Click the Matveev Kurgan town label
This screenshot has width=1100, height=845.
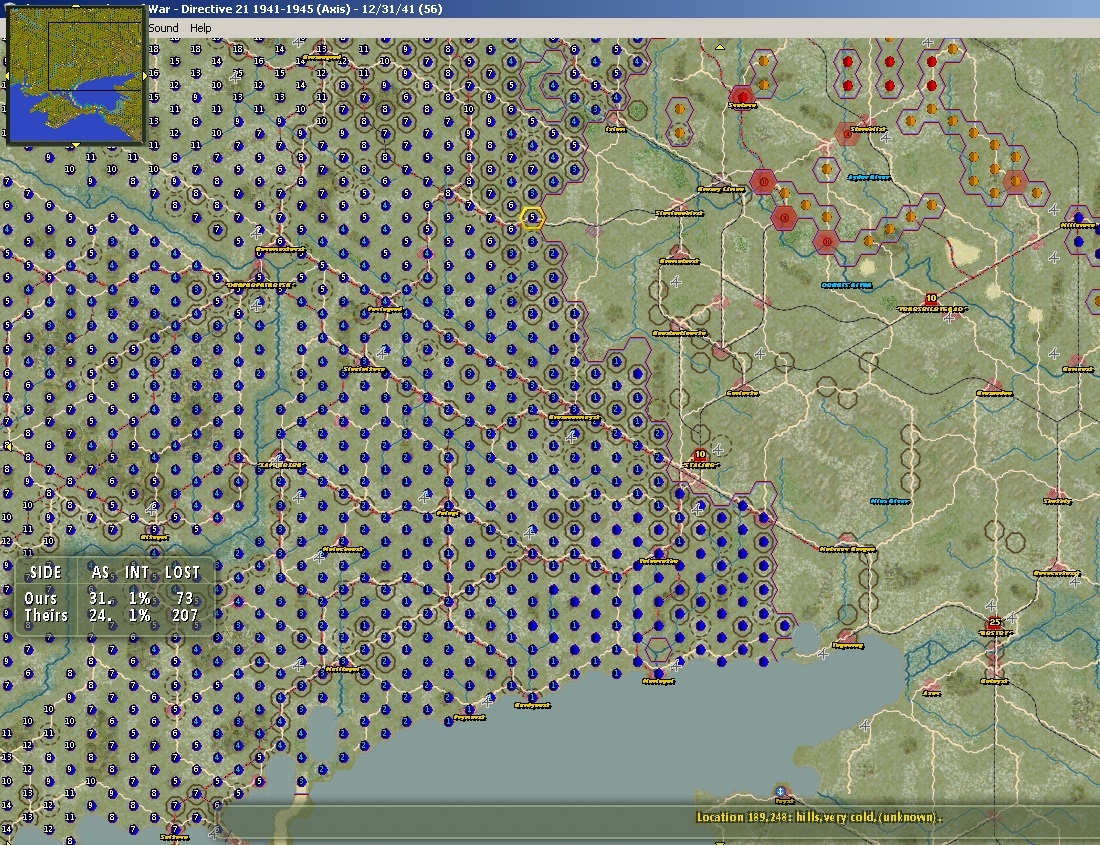tap(847, 549)
